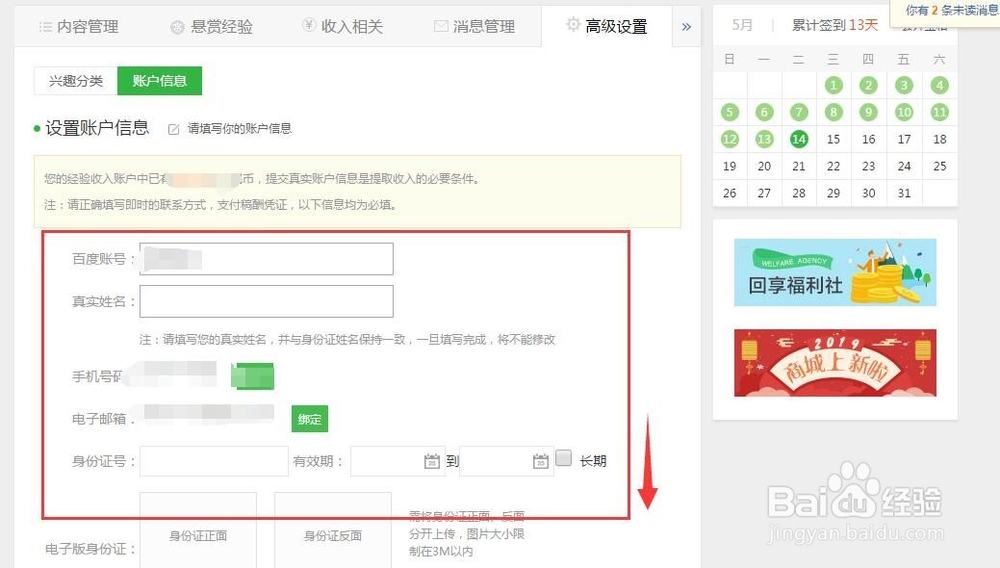Open the 悬赏经验 tab
Screen dimensions: 1000x568
pyautogui.click(x=212, y=27)
